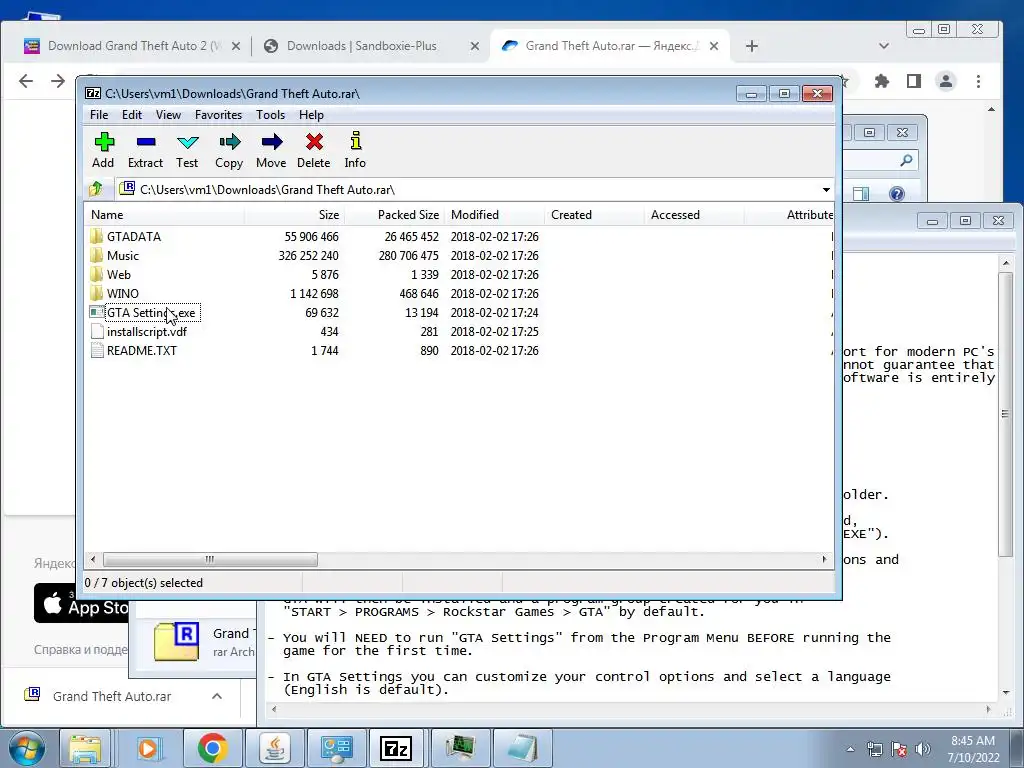Sort by Created column header
The height and width of the screenshot is (768, 1024).
tap(594, 215)
